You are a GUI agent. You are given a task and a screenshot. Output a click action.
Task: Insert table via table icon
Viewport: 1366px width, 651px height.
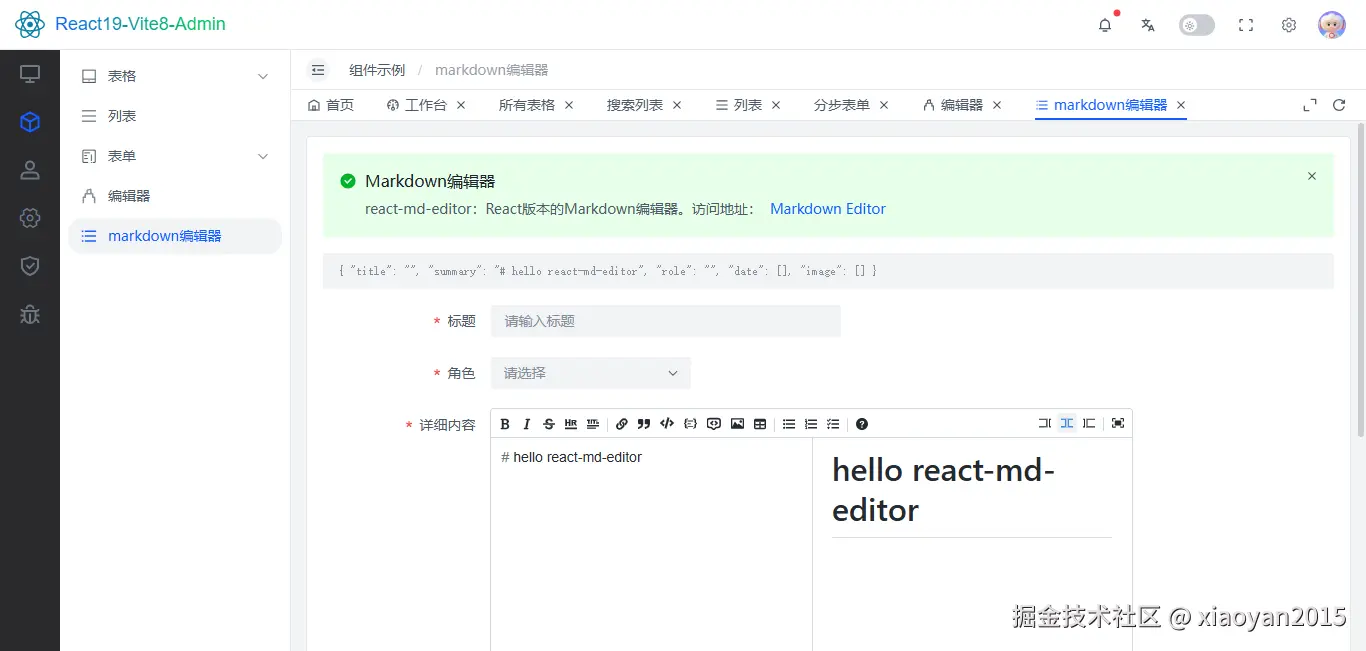[760, 424]
